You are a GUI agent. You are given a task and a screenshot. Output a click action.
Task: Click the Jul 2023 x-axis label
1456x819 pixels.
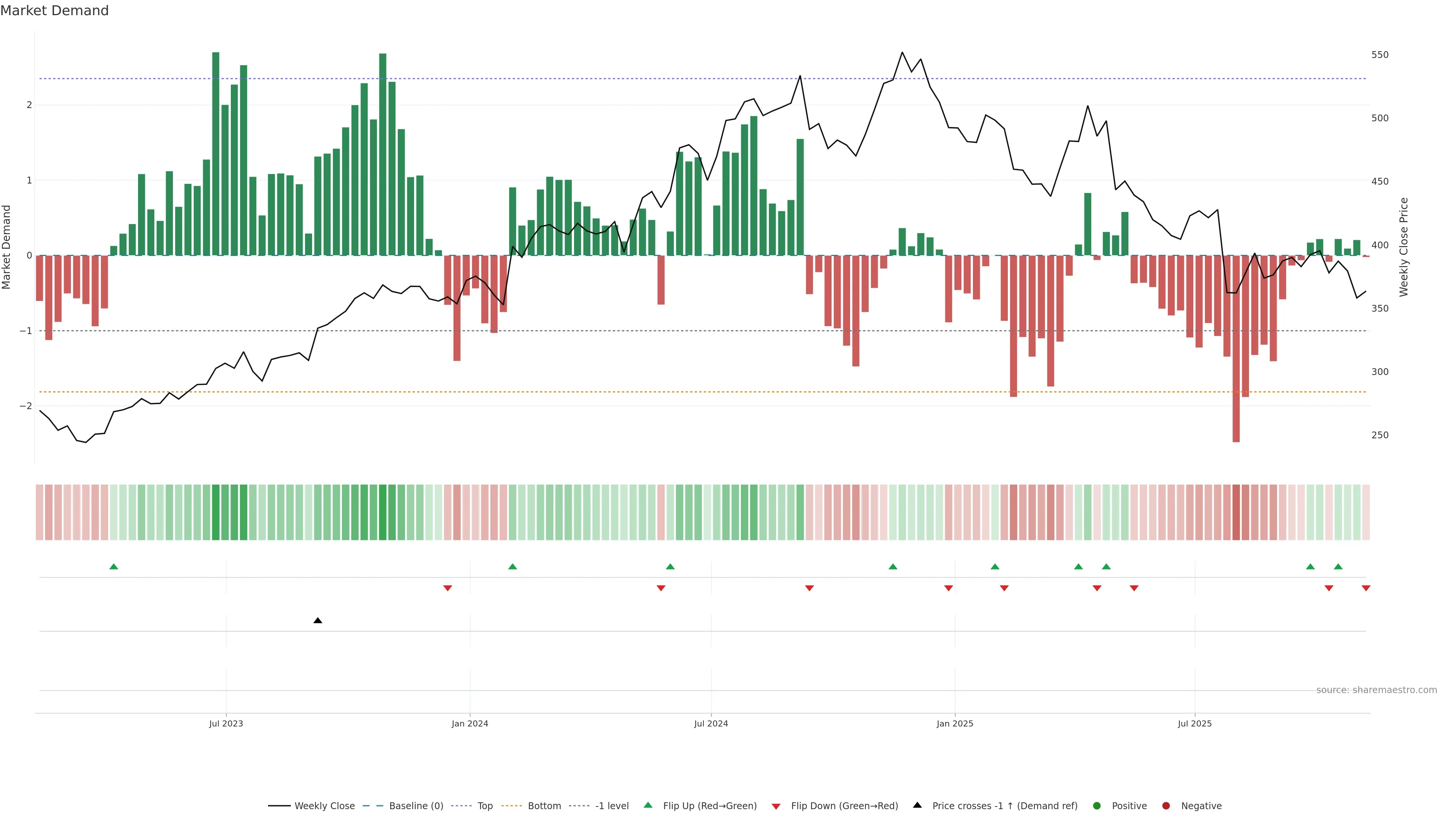226,723
